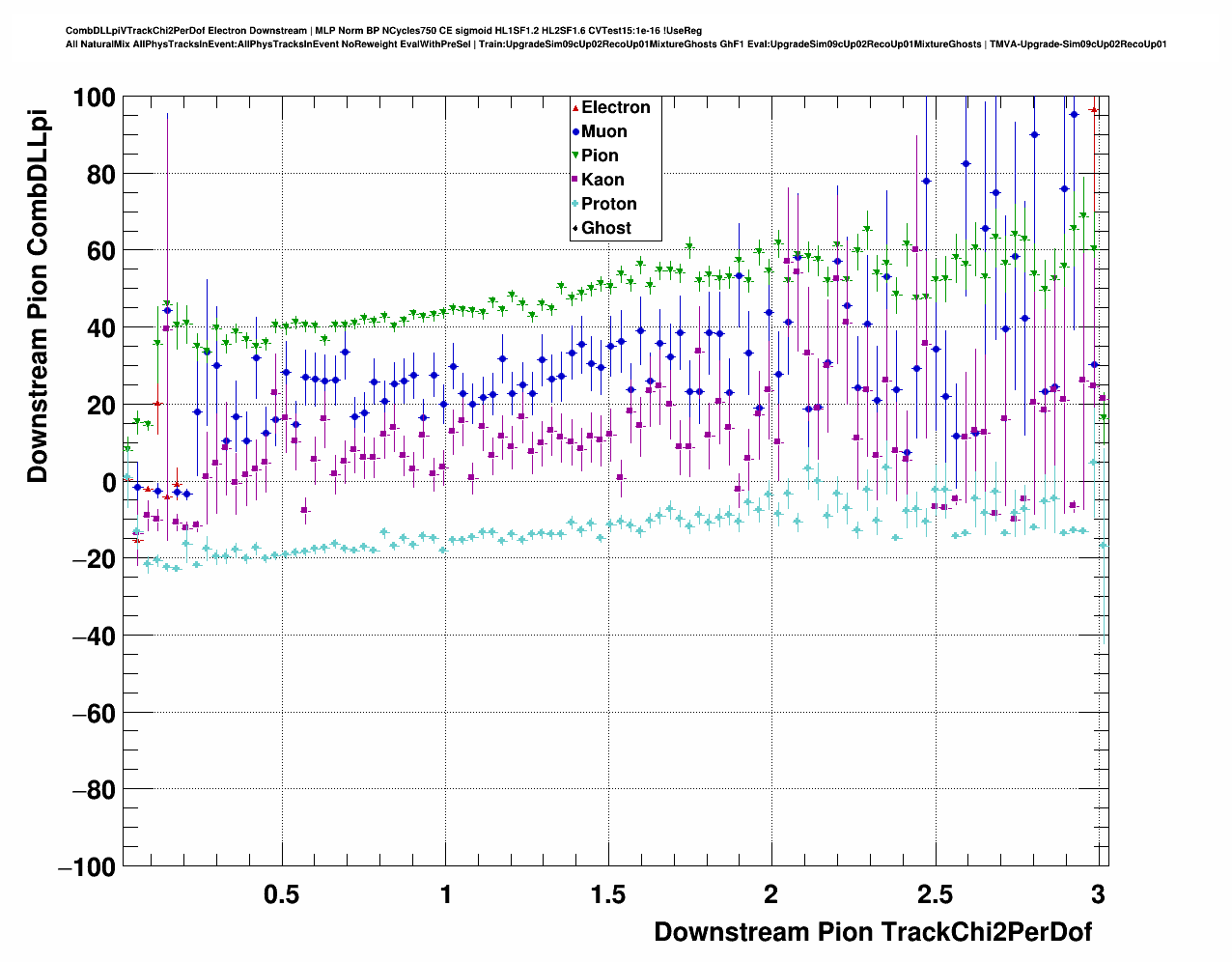Click the y-axis label −20
Image resolution: width=1232 pixels, height=962 pixels.
(x=92, y=559)
